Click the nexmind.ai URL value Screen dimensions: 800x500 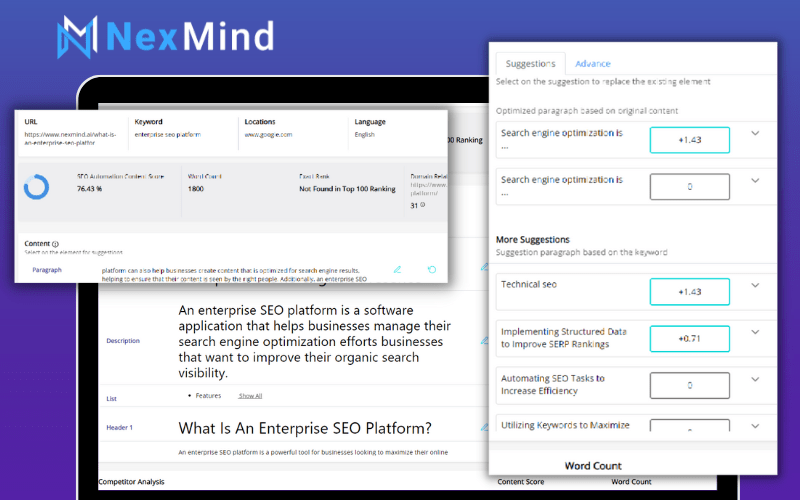tap(70, 139)
